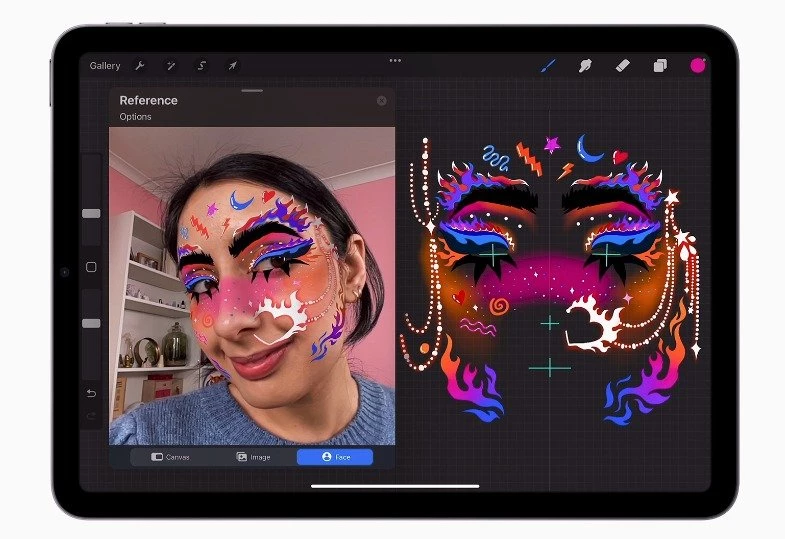Select the Face reference tab
This screenshot has width=785, height=539.
point(334,457)
